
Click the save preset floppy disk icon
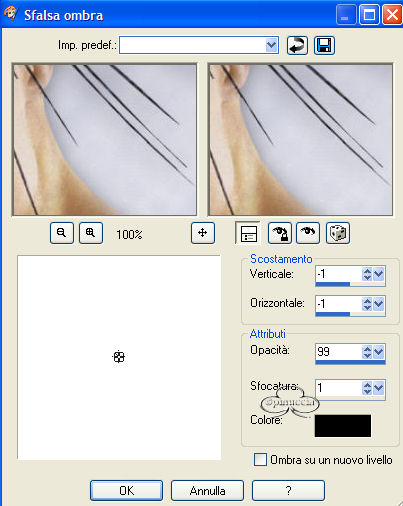point(324,45)
